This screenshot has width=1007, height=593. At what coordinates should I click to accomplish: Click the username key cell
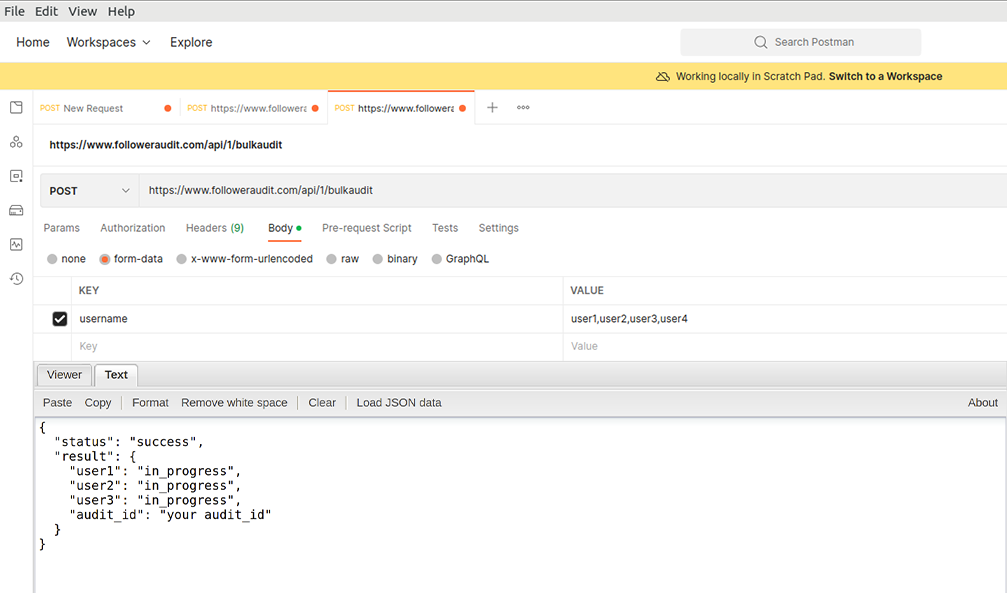coord(317,319)
